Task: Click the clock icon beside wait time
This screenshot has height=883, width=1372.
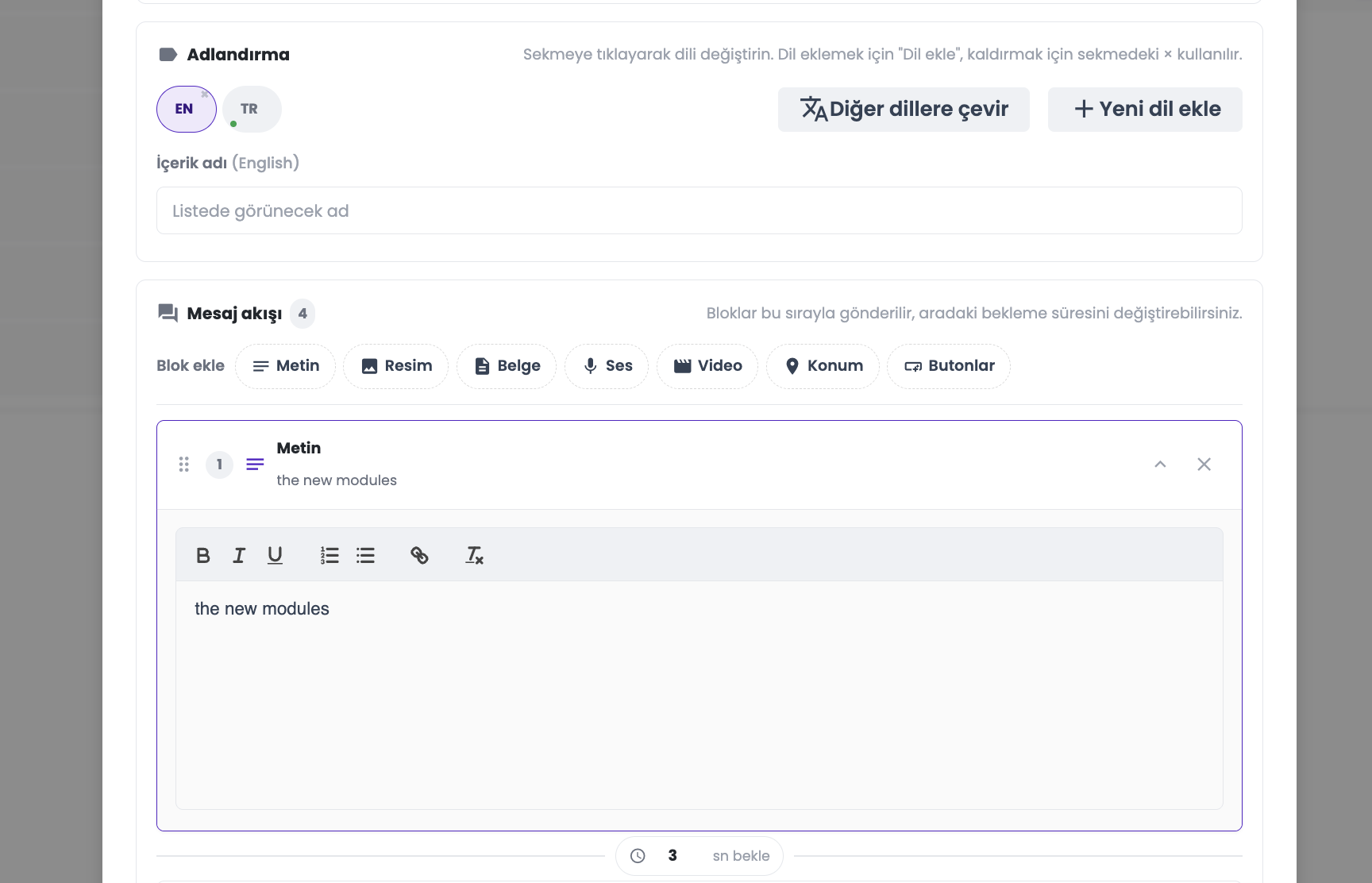Action: pos(638,856)
